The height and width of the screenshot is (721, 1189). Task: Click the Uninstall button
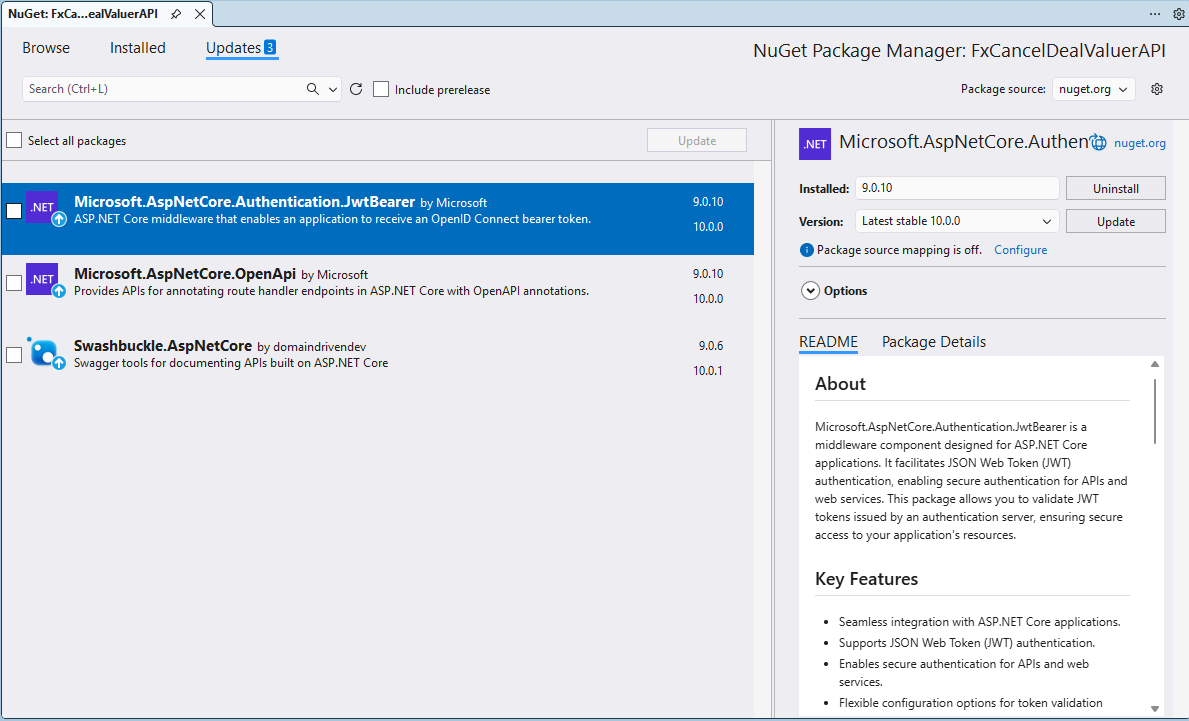pyautogui.click(x=1115, y=188)
